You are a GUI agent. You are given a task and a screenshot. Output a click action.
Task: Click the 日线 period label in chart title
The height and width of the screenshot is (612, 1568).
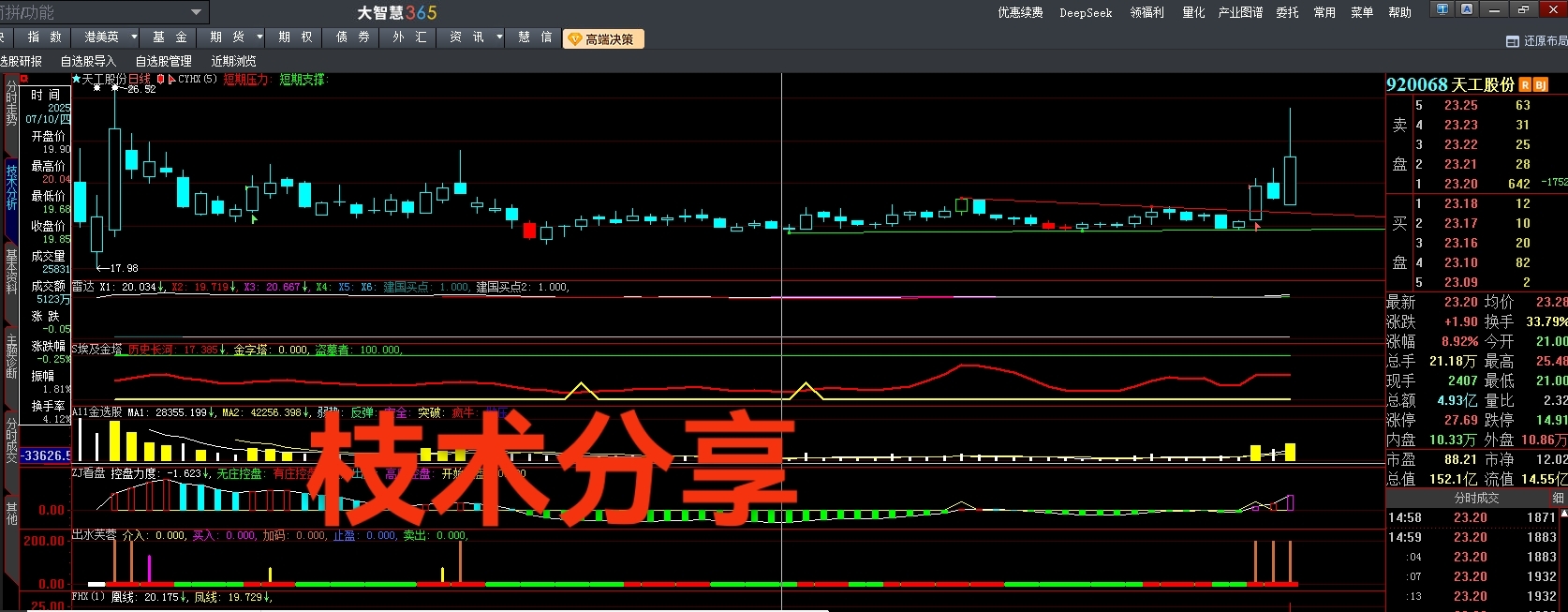139,80
